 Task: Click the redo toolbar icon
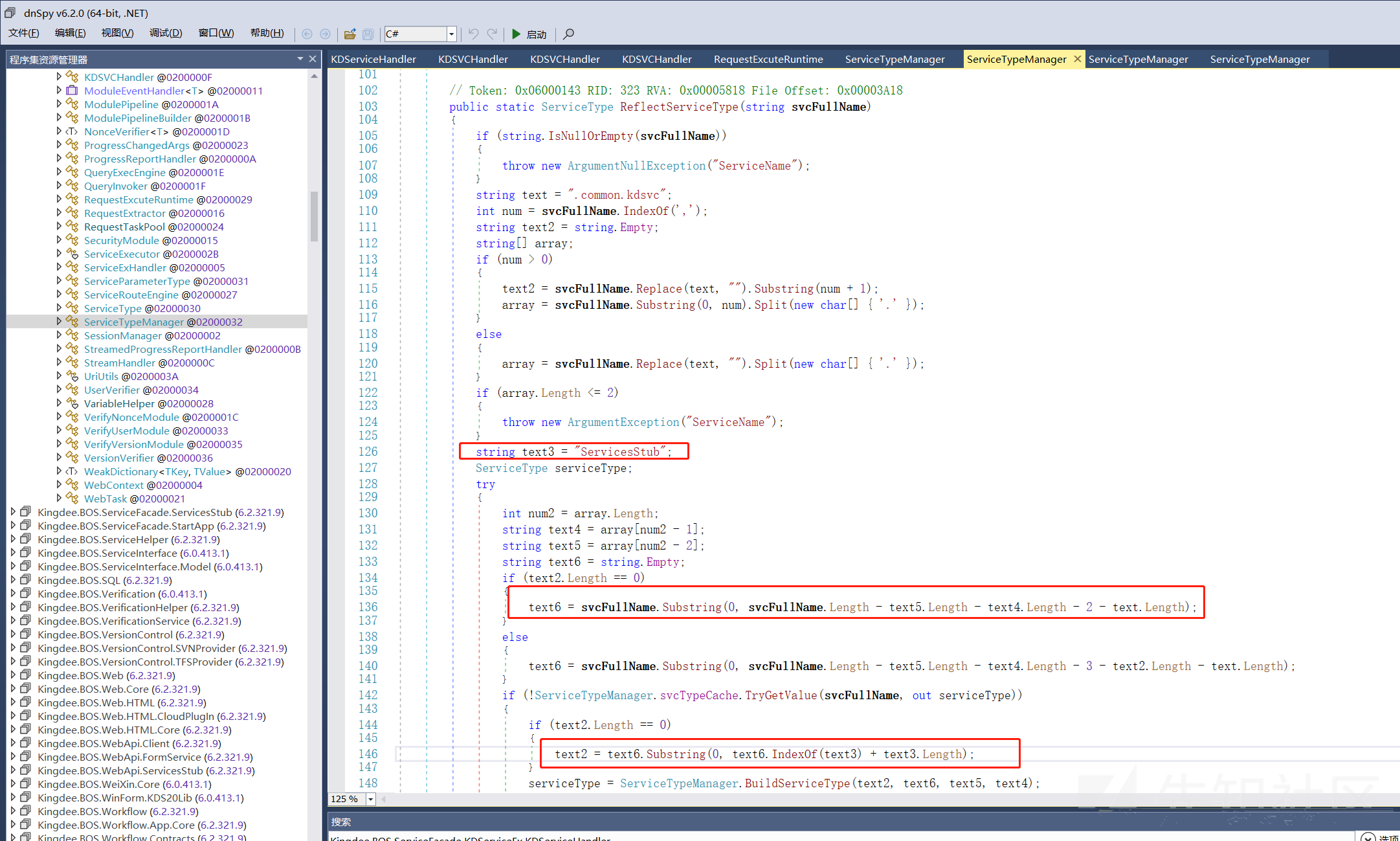tap(492, 34)
